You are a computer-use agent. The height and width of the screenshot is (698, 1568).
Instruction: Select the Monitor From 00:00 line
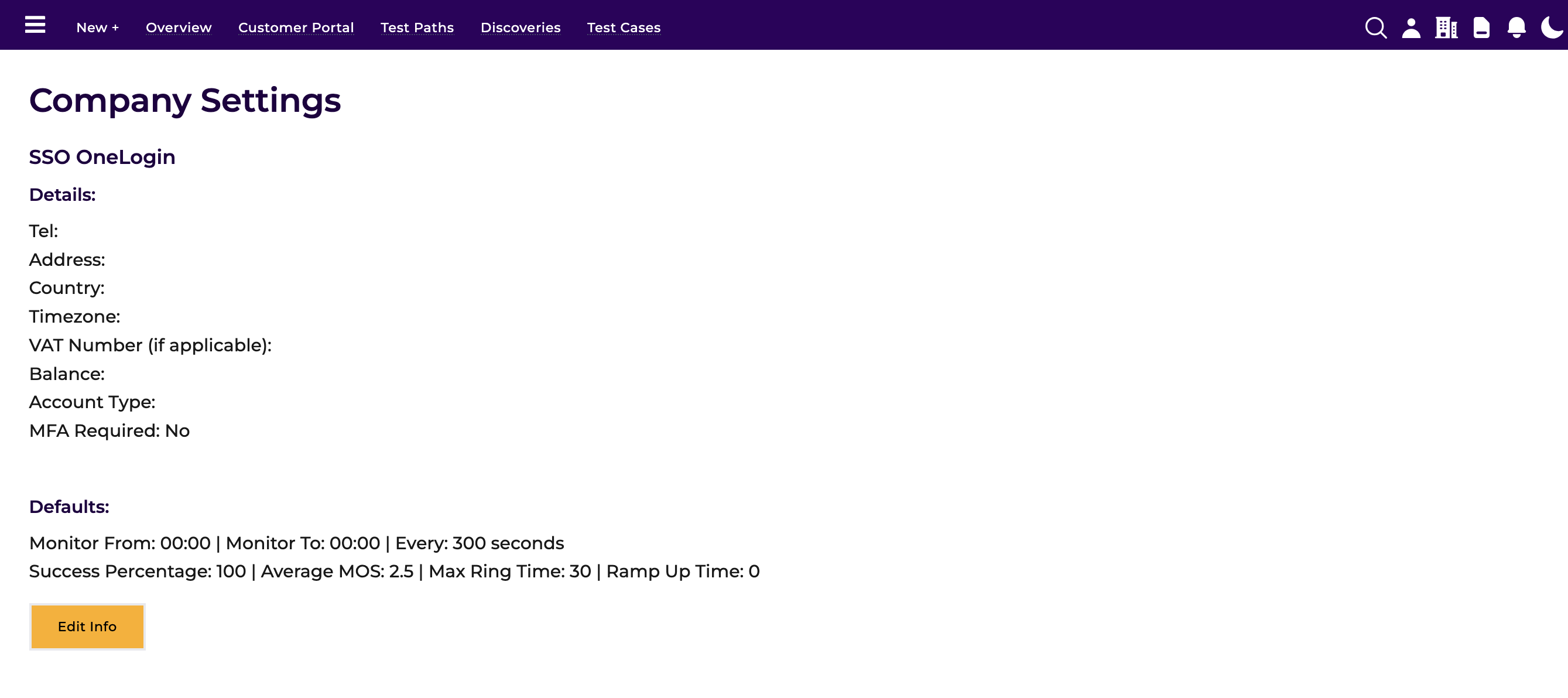coord(296,543)
